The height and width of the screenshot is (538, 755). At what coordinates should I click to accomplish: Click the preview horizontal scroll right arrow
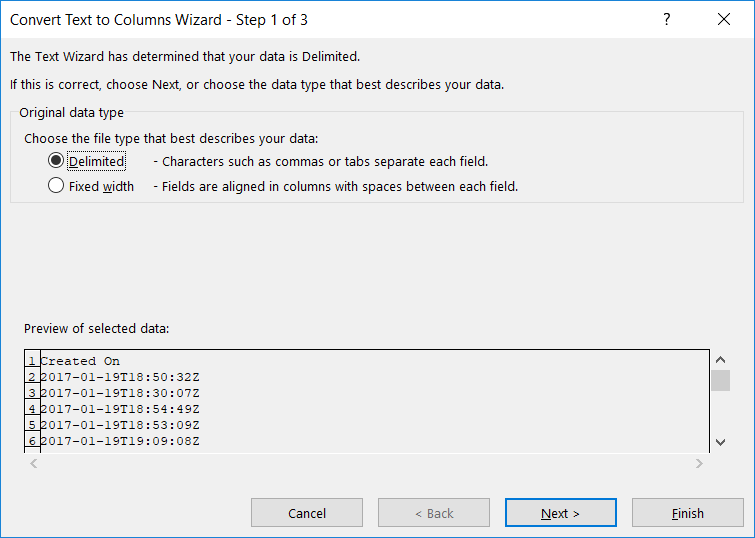[x=699, y=463]
